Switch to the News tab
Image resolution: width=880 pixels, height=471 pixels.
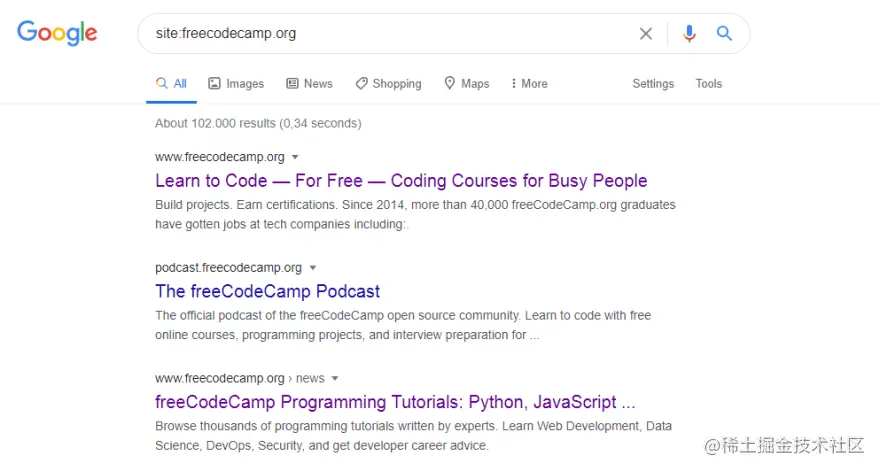tap(309, 84)
